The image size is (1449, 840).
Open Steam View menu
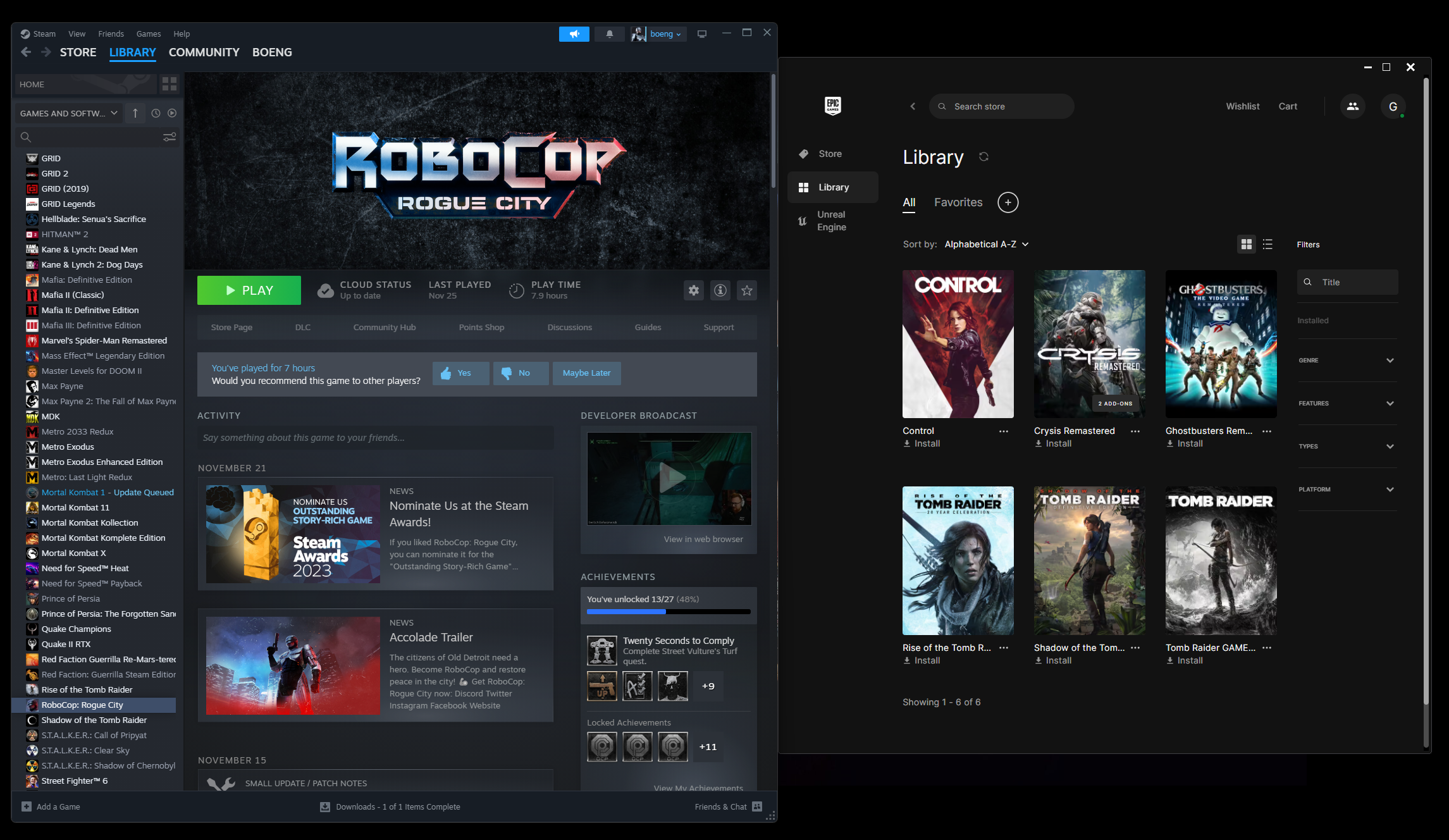77,34
